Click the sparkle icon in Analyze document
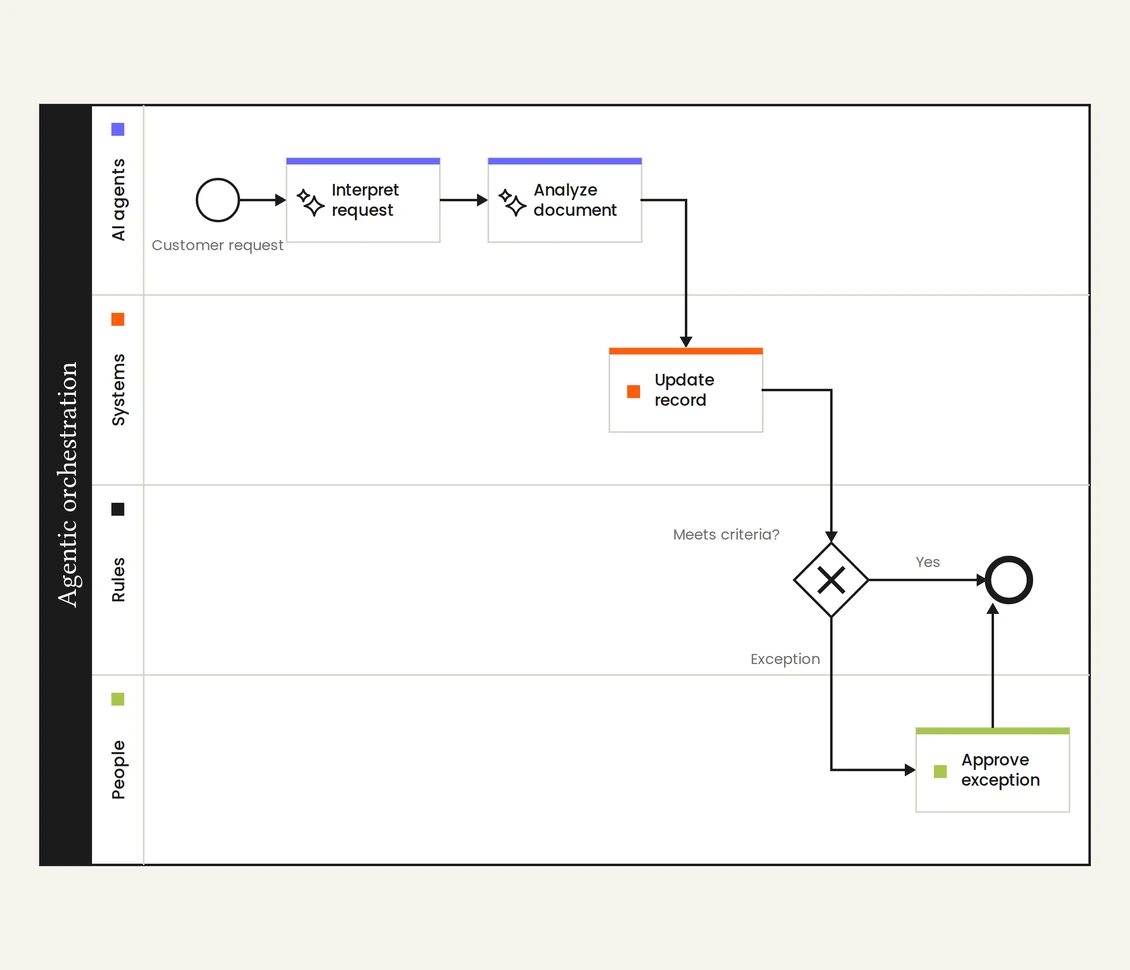This screenshot has width=1130, height=970. point(512,202)
